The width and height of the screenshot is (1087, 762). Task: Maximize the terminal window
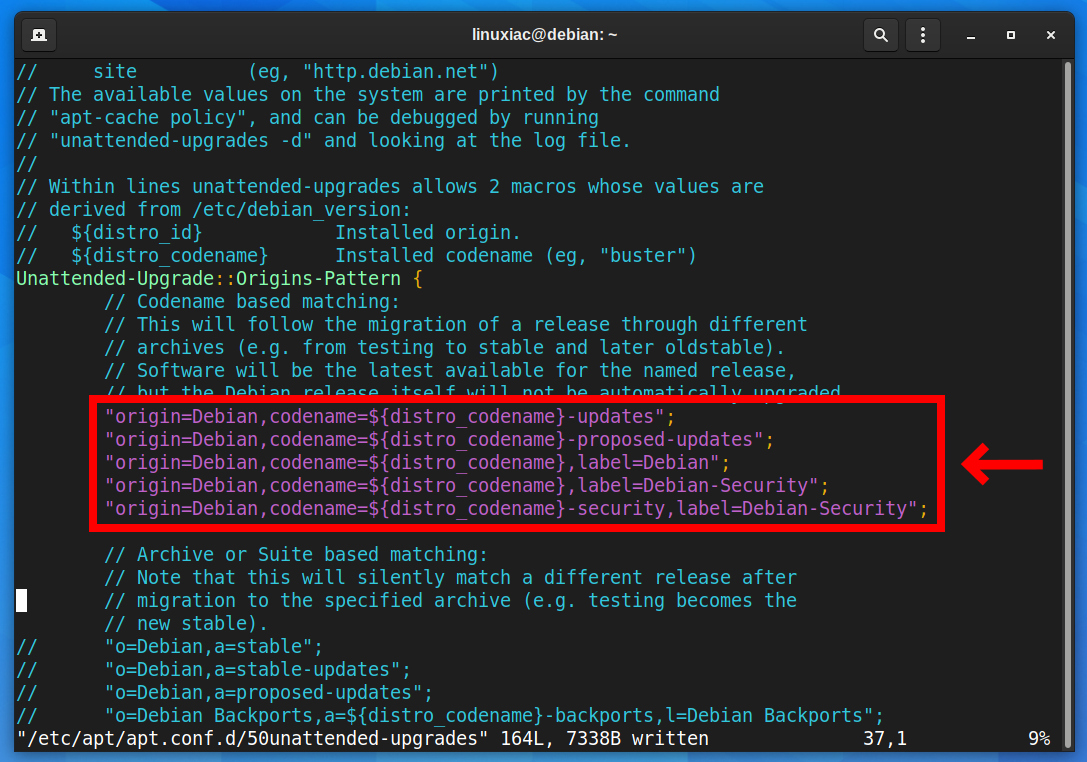[x=1011, y=35]
